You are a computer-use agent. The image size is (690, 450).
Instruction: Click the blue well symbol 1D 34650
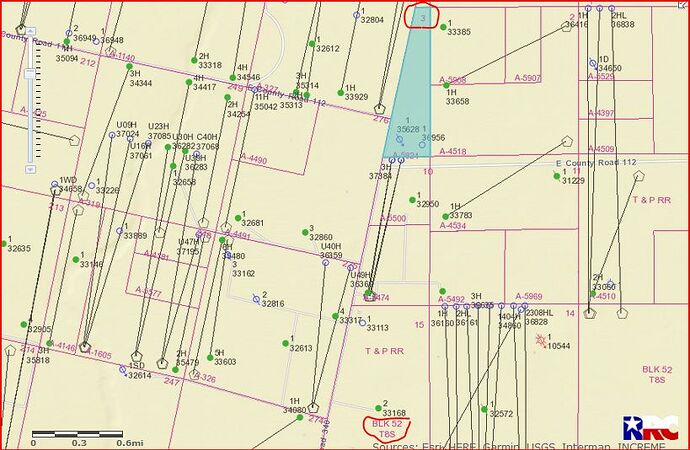[593, 63]
